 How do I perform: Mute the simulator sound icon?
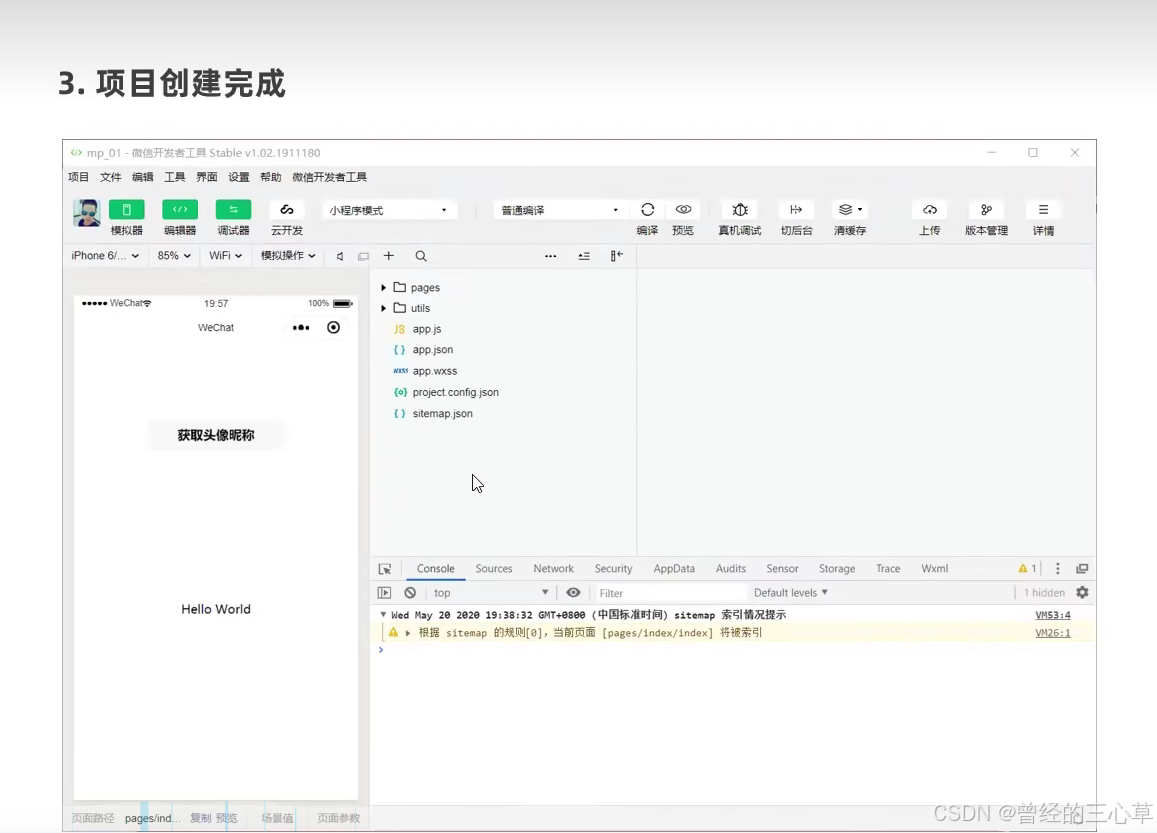pyautogui.click(x=339, y=256)
